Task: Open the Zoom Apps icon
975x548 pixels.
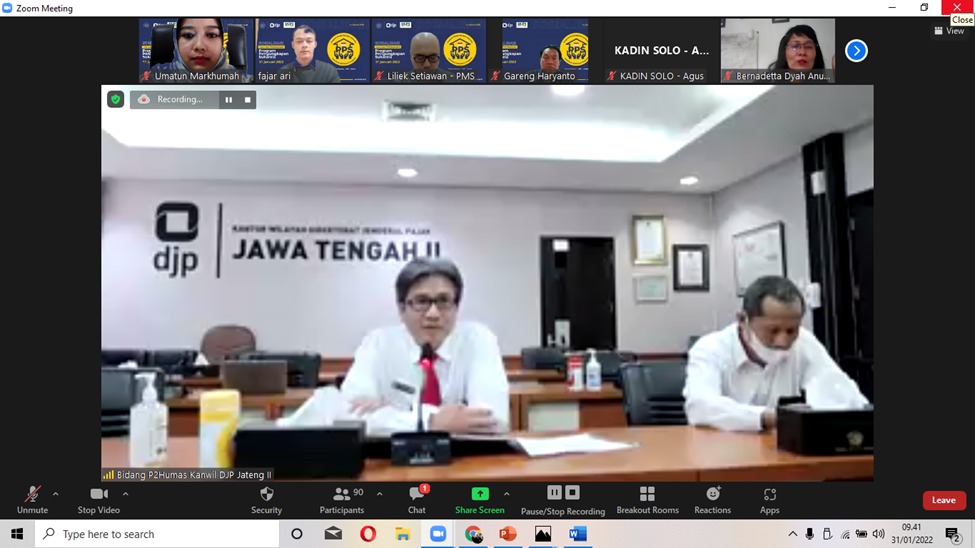Action: 769,494
